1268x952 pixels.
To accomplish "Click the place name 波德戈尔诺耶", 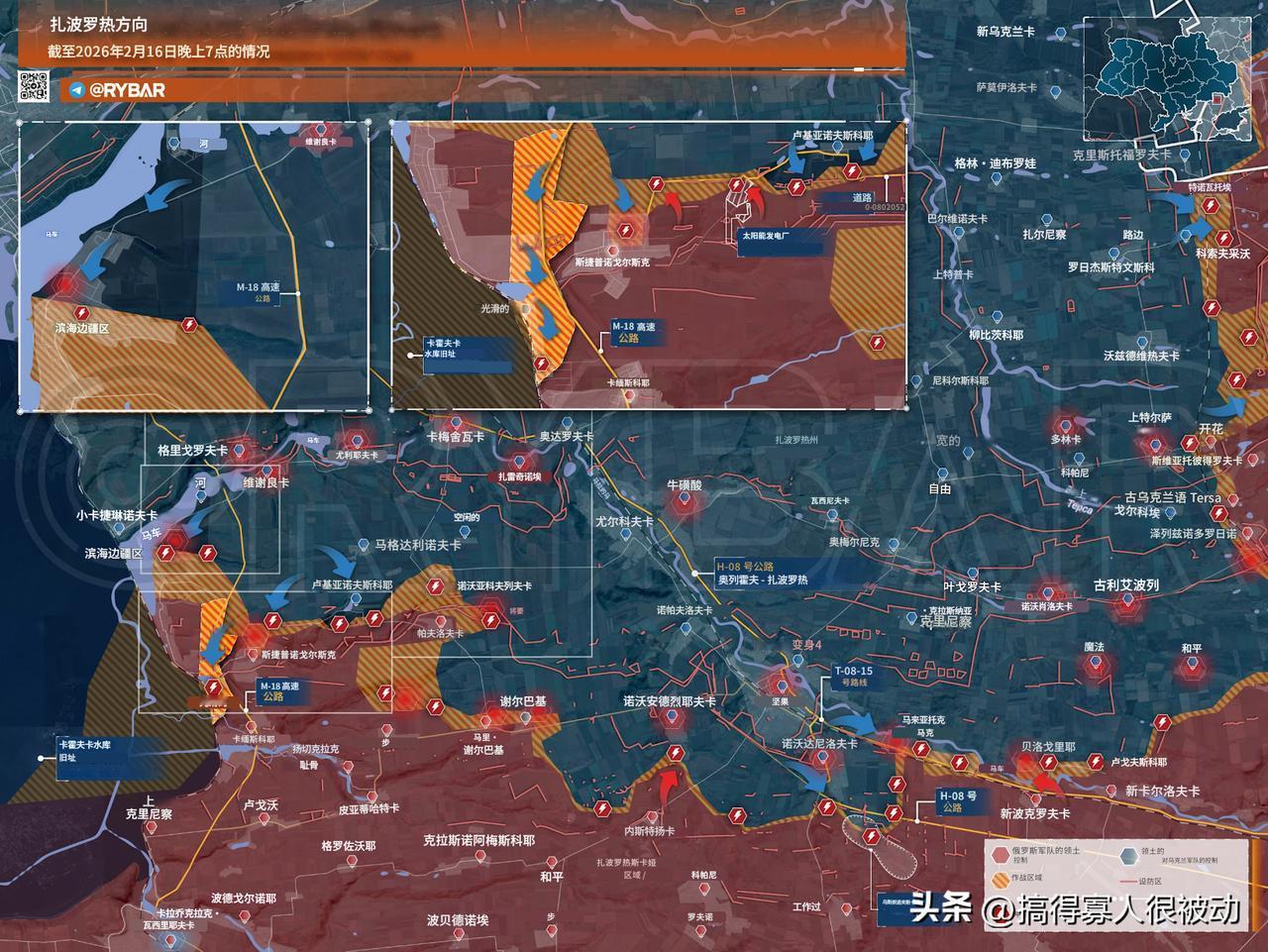I will click(x=244, y=899).
